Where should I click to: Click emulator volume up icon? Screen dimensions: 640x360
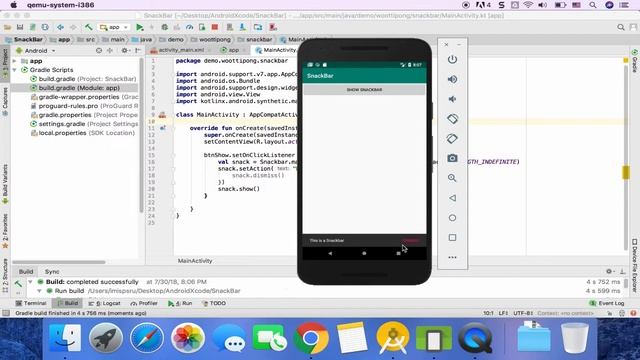tap(452, 79)
